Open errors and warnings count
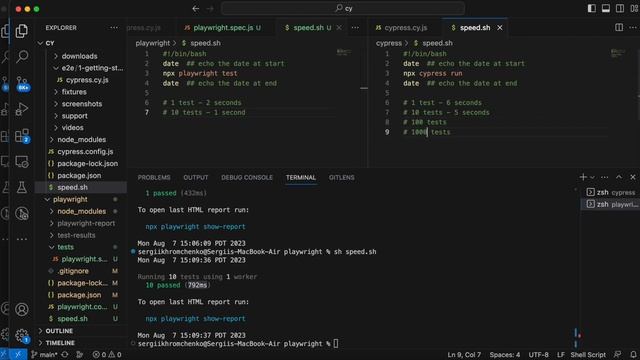This screenshot has width=640, height=360. 107,355
